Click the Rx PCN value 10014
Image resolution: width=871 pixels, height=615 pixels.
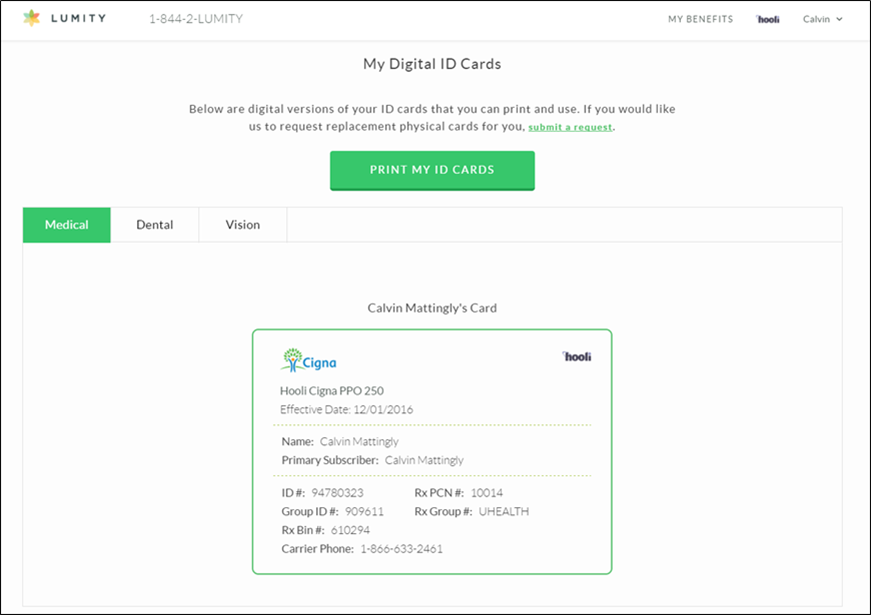click(487, 493)
